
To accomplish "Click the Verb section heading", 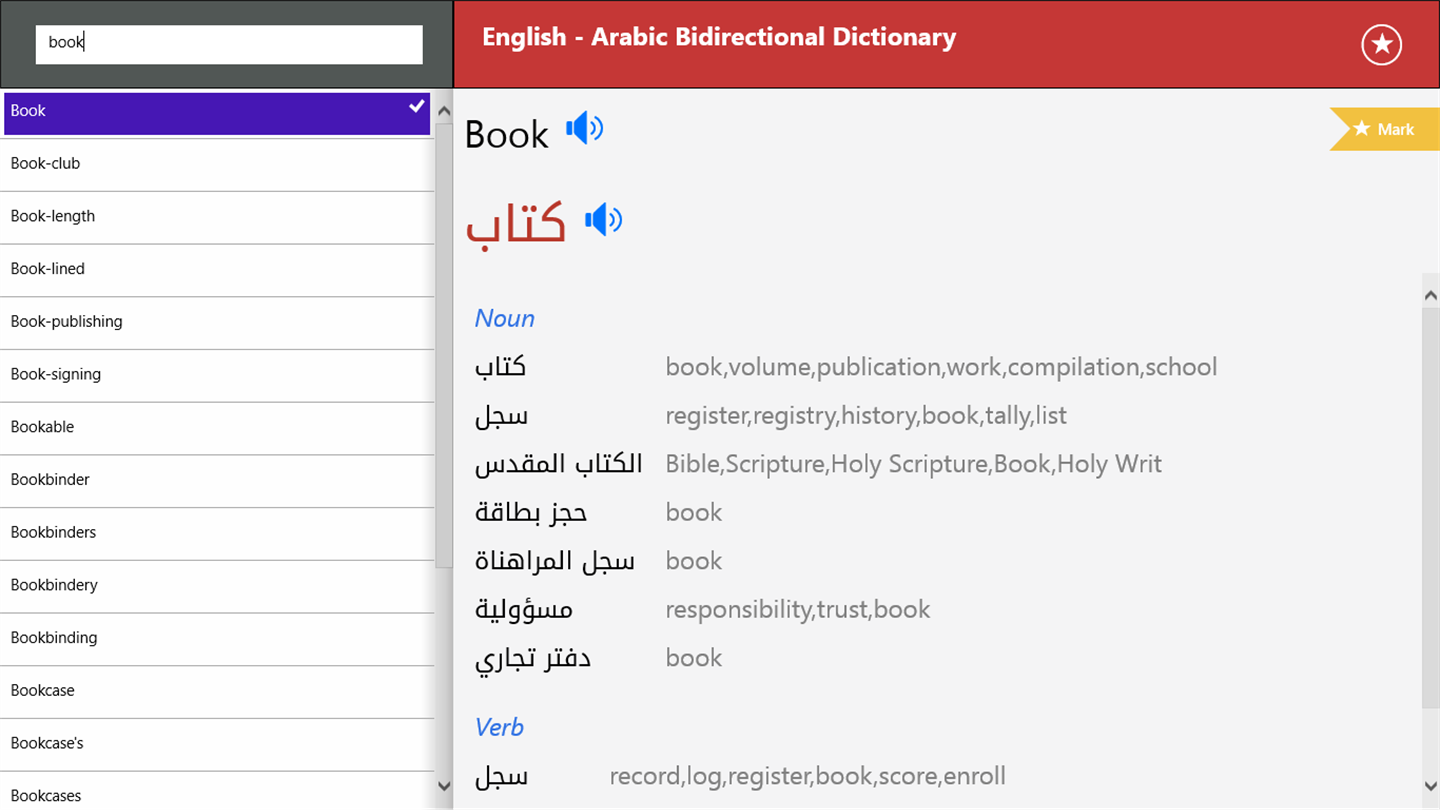I will 499,727.
